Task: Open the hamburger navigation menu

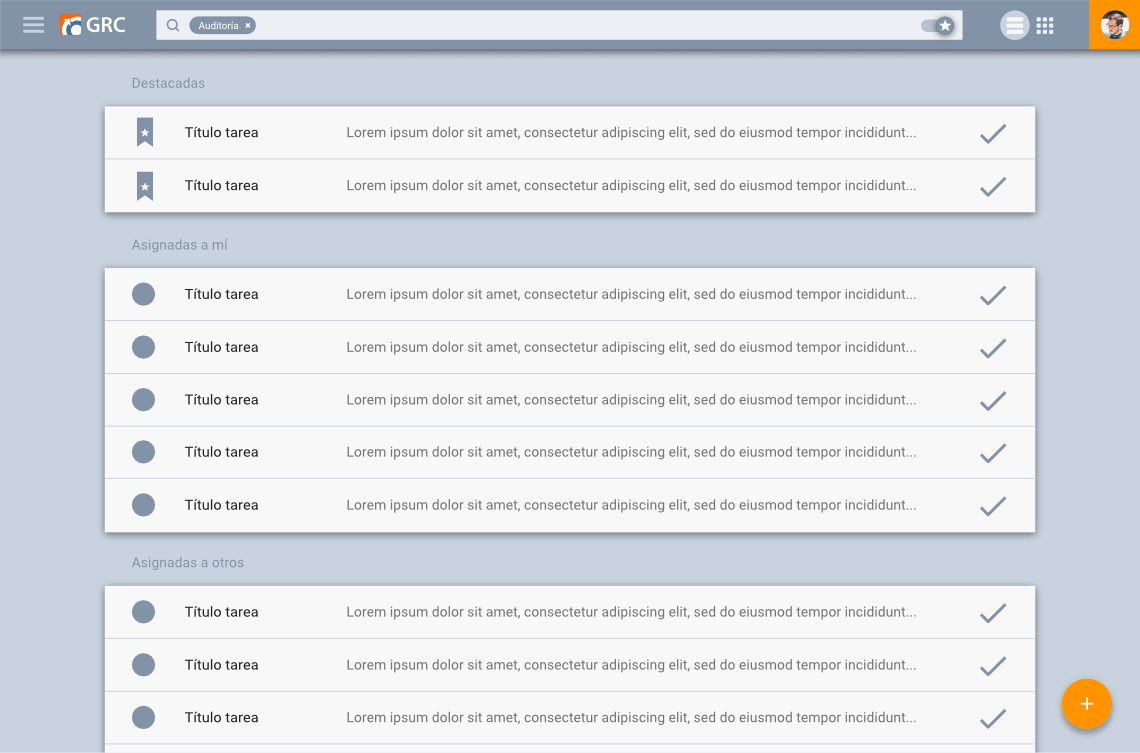Action: click(x=33, y=25)
